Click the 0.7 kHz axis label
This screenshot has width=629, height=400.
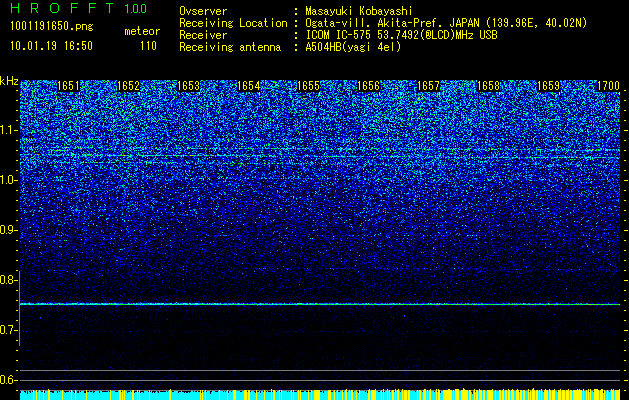coord(9,330)
